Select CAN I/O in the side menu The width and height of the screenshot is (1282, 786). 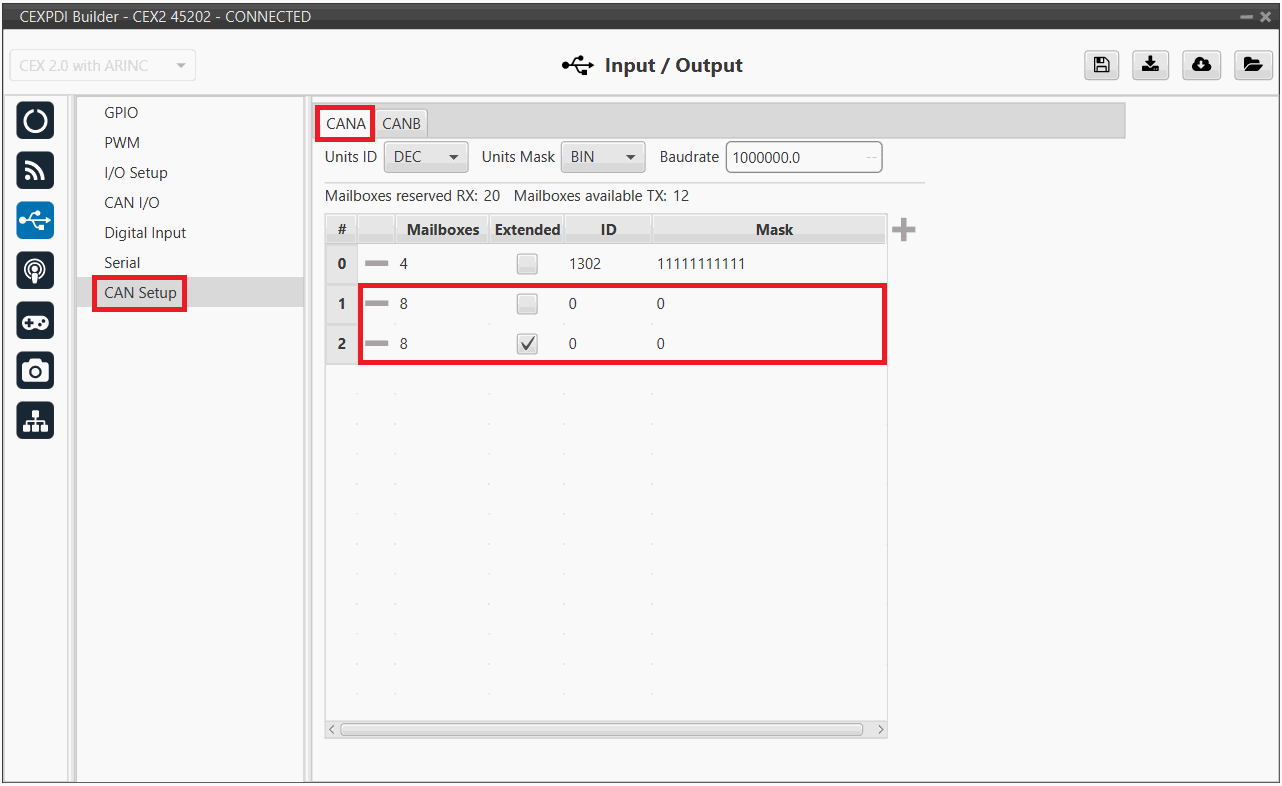[x=132, y=203]
